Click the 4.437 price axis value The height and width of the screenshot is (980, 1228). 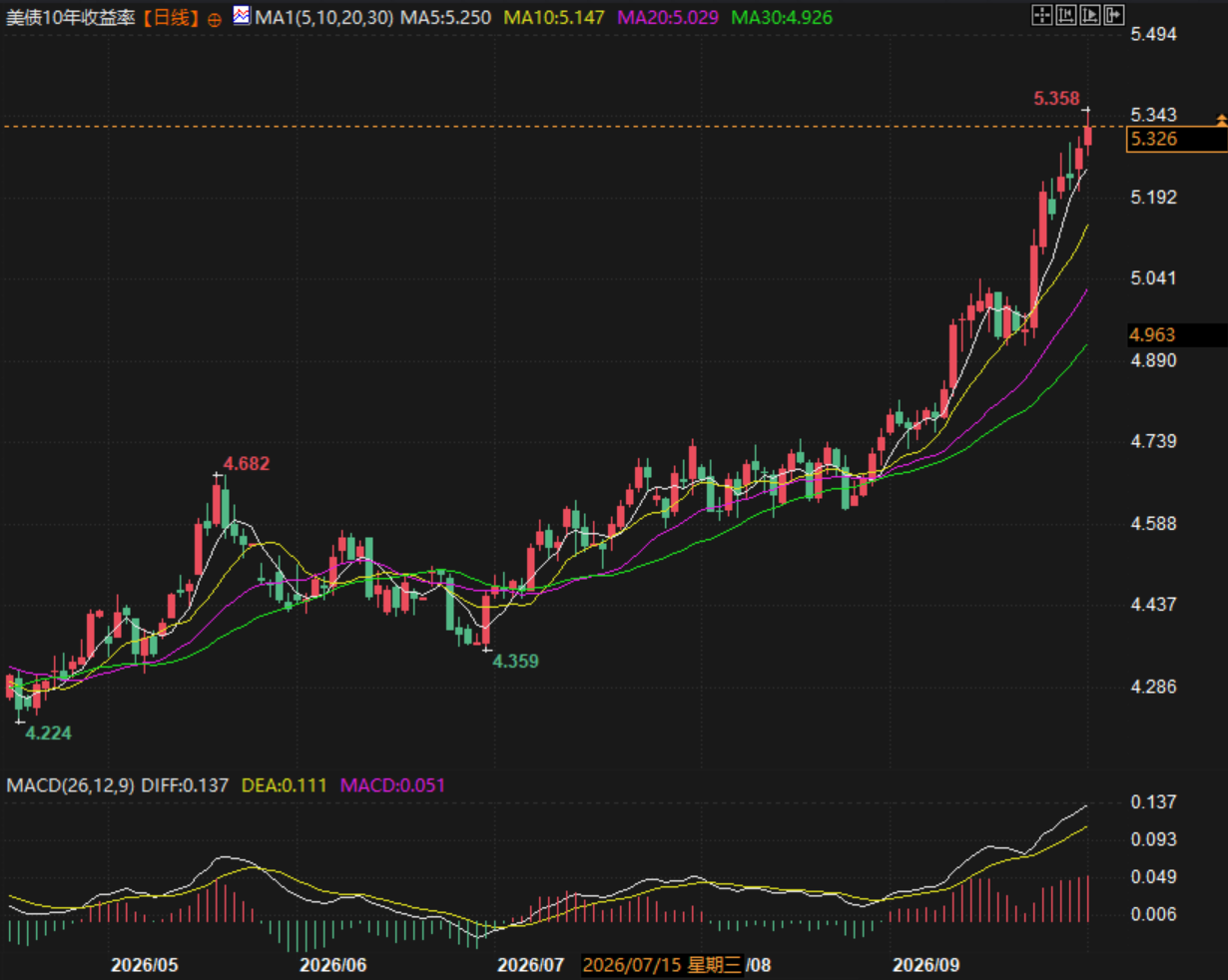pyautogui.click(x=1153, y=604)
